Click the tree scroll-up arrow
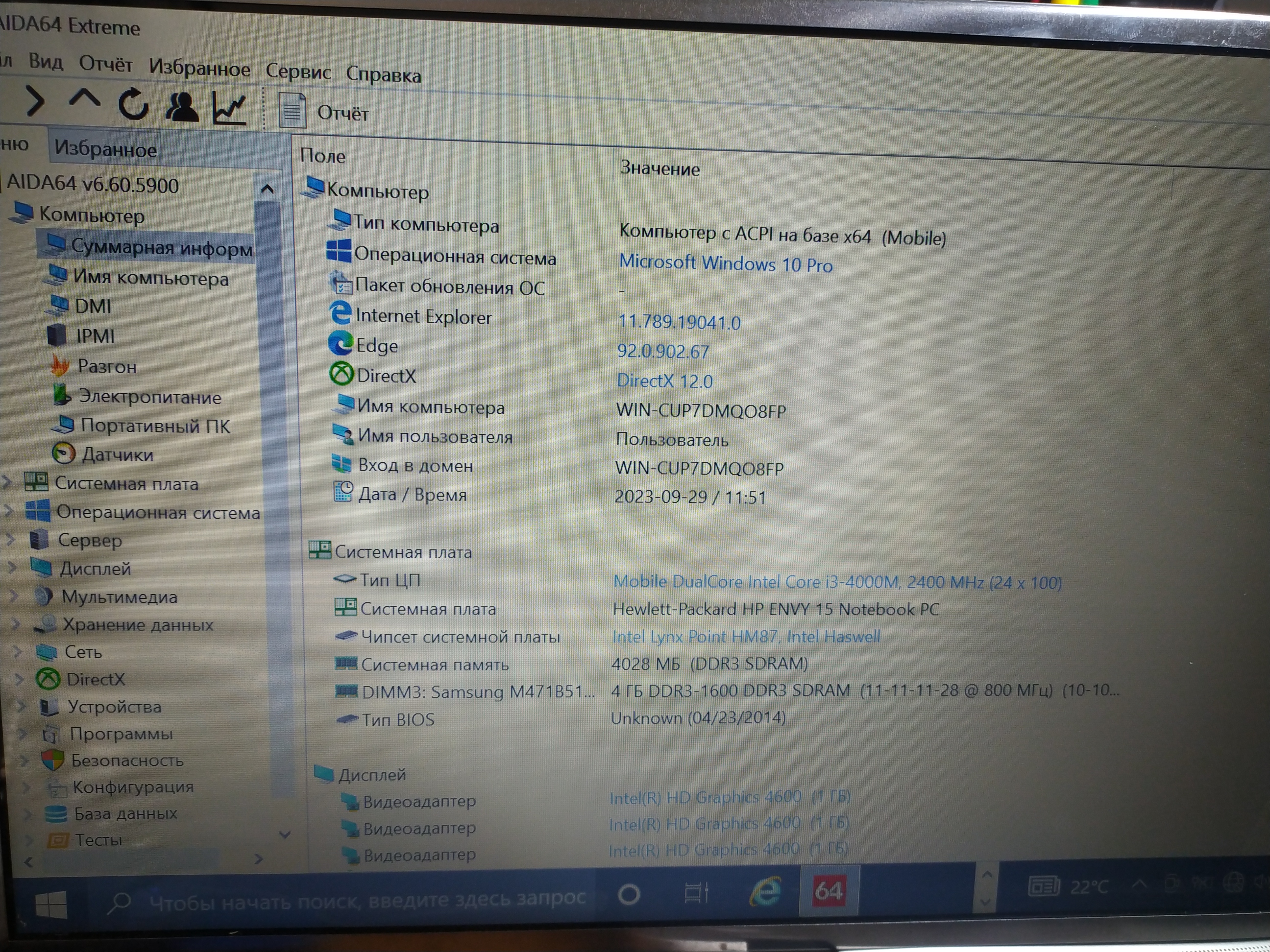The width and height of the screenshot is (1270, 952). pos(267,189)
